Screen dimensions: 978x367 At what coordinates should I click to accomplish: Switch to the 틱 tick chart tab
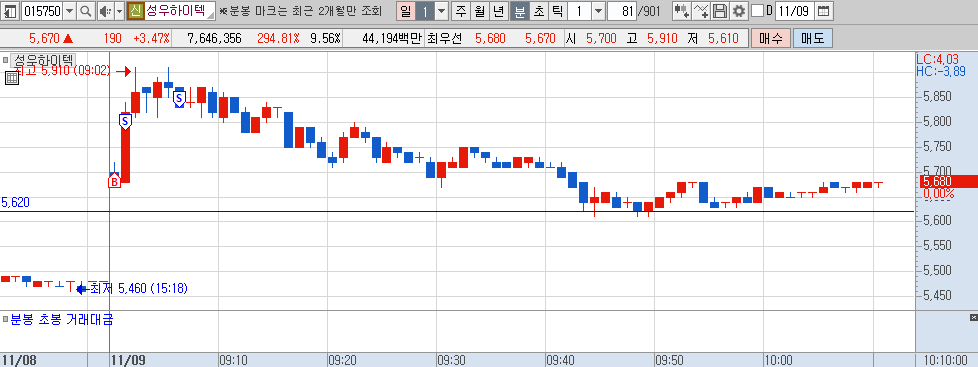(x=558, y=11)
